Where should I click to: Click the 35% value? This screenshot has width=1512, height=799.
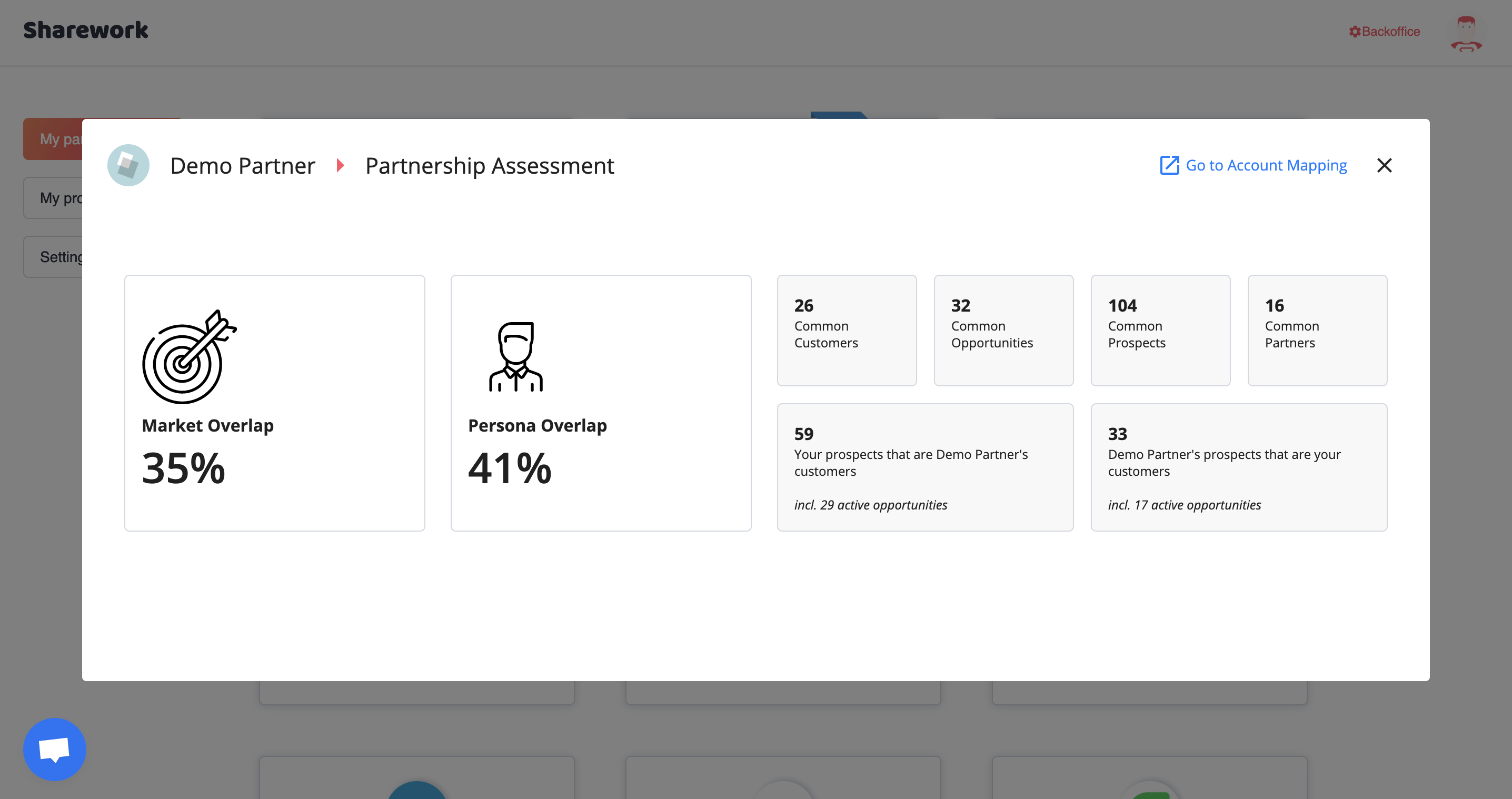(x=184, y=468)
